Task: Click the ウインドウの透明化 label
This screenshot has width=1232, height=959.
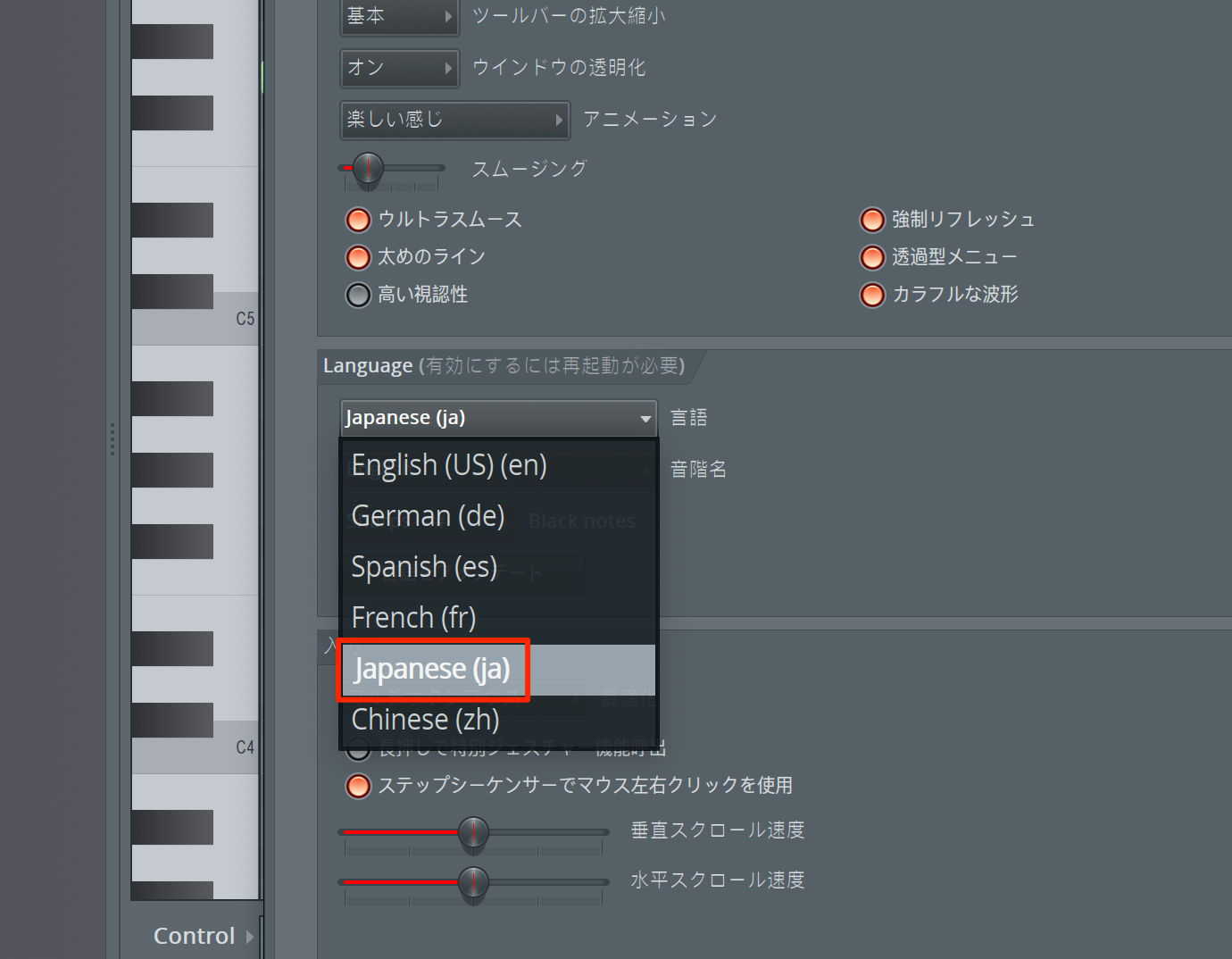Action: click(559, 68)
